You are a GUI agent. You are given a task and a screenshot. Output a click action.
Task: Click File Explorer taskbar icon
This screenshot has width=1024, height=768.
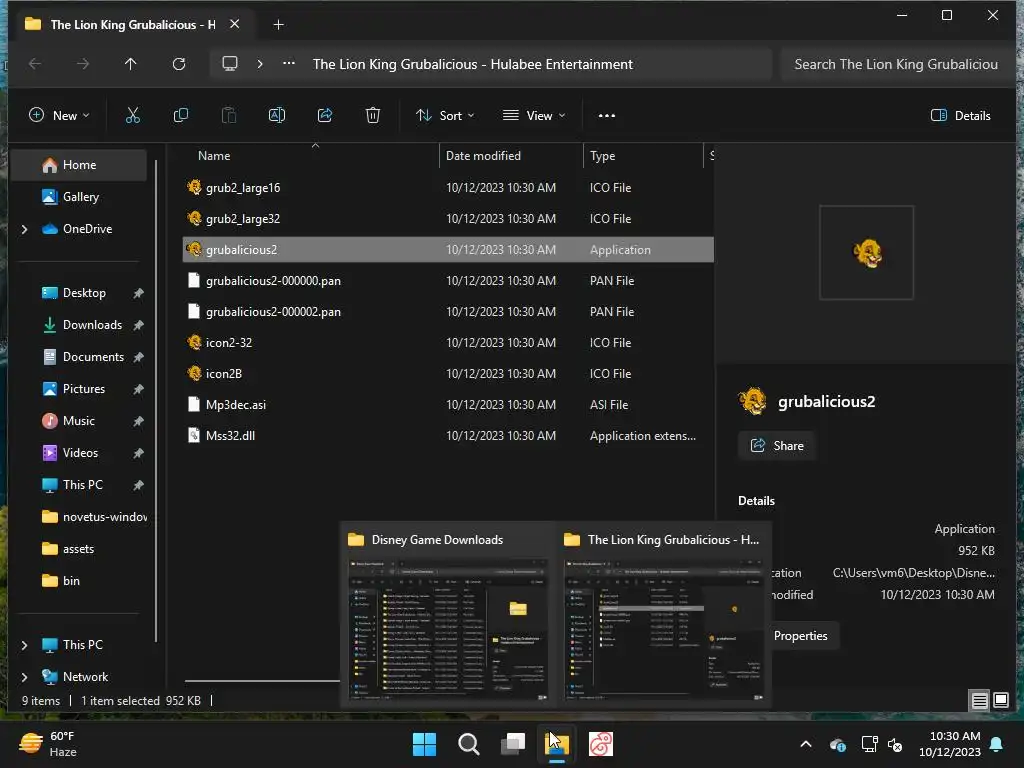click(x=556, y=744)
